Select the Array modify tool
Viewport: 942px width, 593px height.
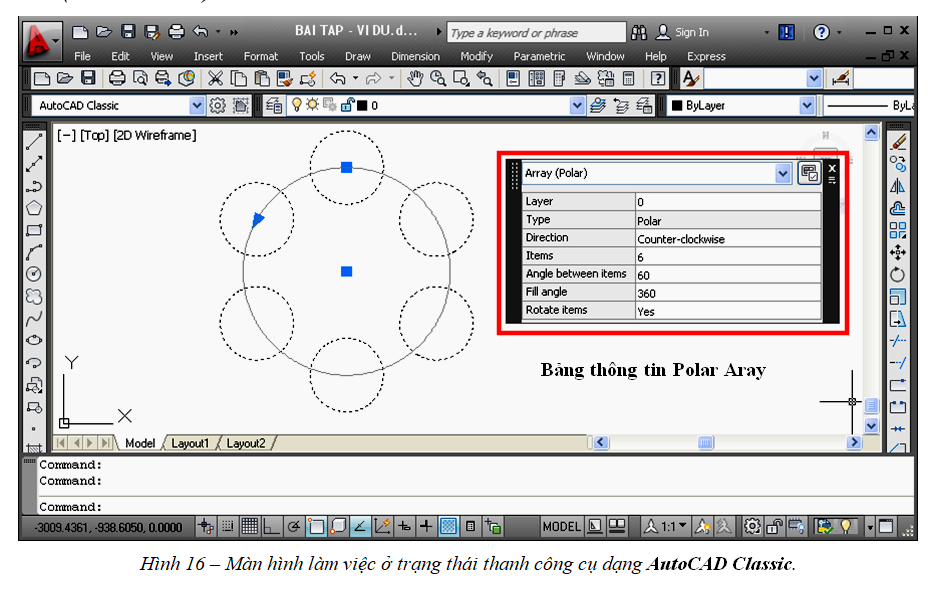(898, 230)
